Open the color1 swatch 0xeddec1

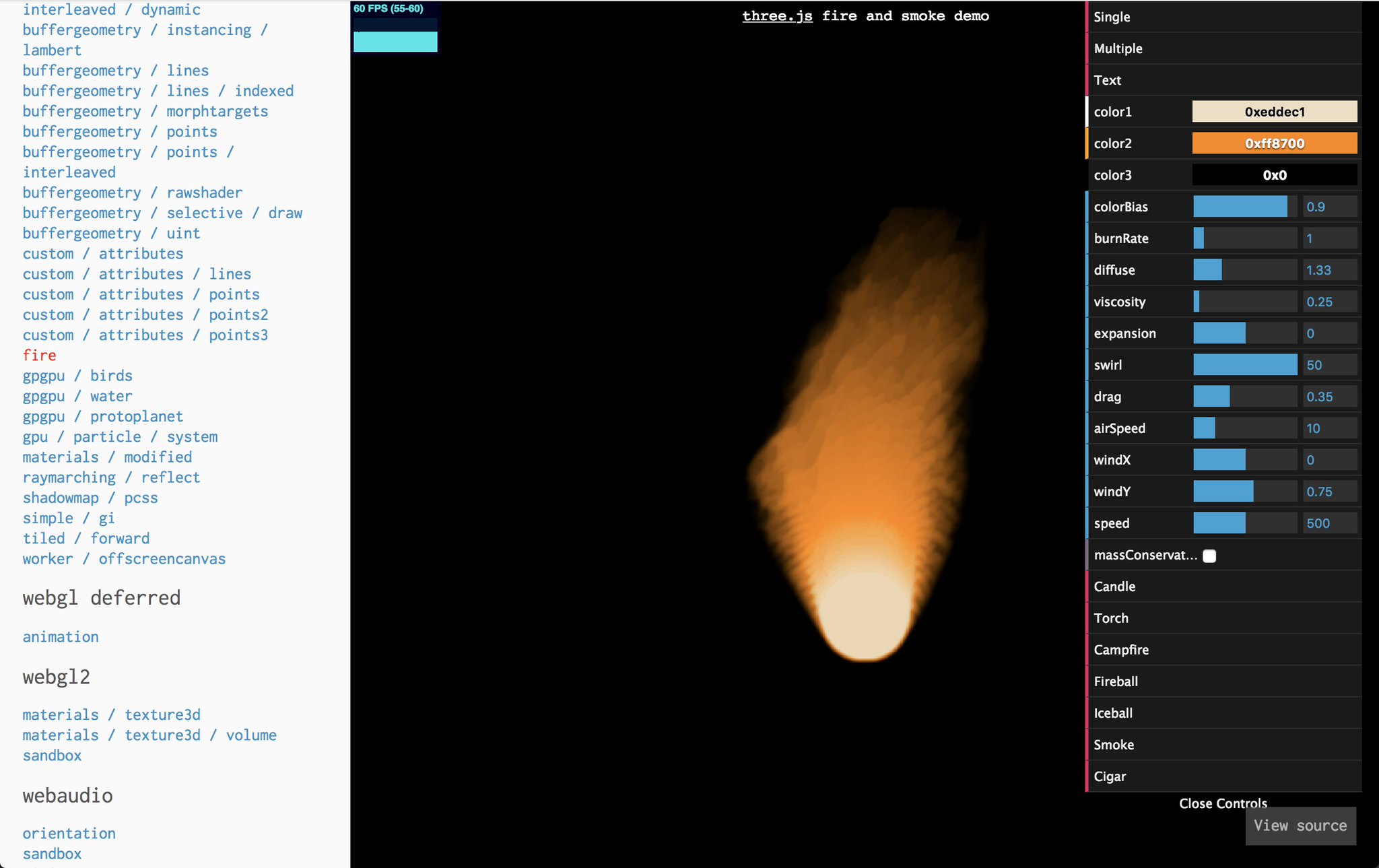click(1274, 112)
